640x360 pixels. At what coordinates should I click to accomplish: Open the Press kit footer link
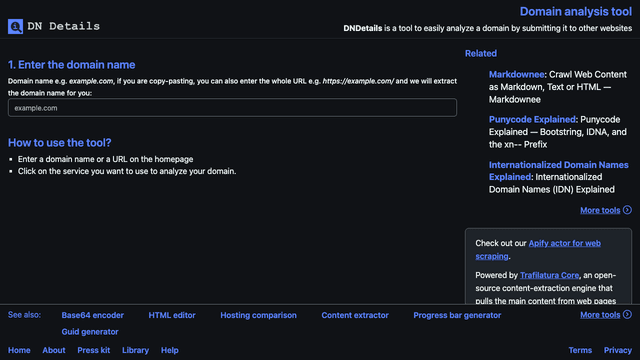click(93, 350)
